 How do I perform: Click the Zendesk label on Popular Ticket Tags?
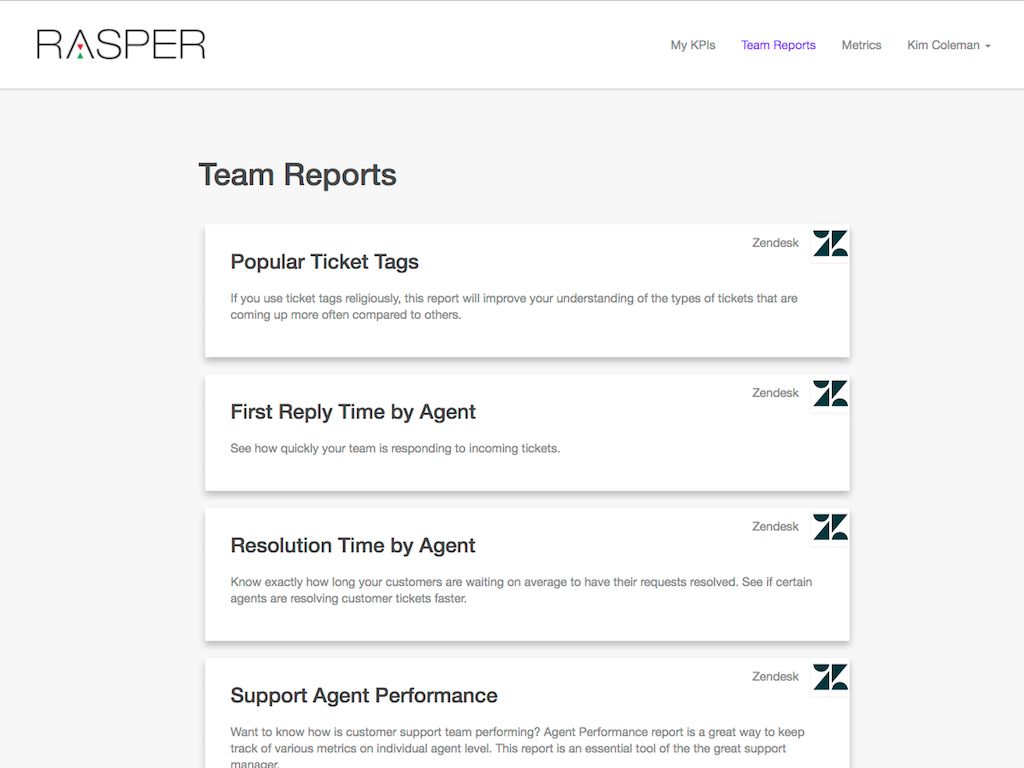click(x=775, y=243)
